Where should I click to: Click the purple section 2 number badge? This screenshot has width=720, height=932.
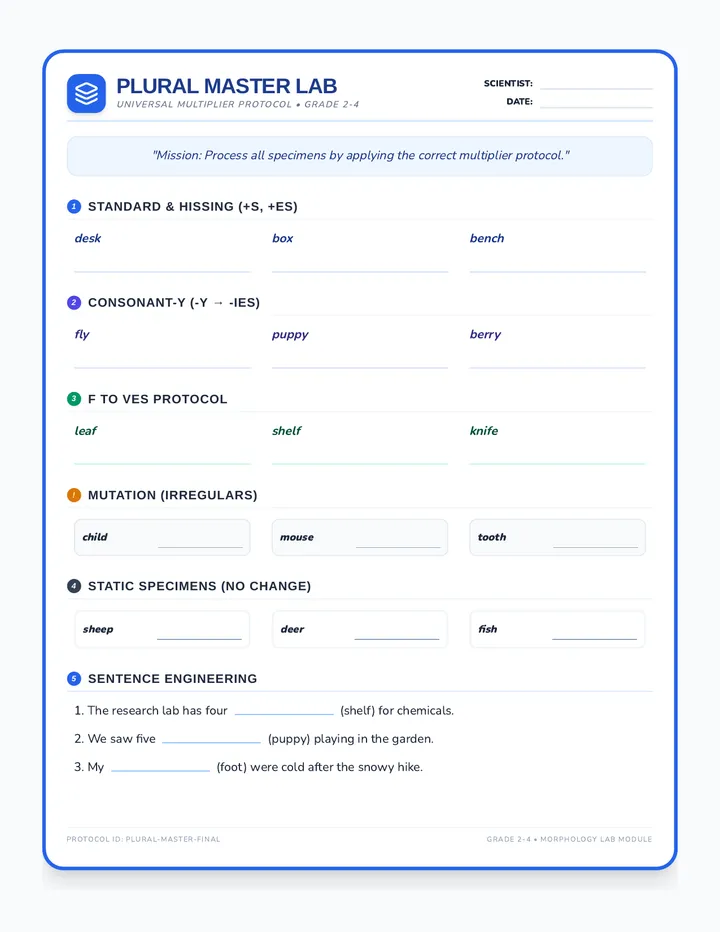point(74,303)
